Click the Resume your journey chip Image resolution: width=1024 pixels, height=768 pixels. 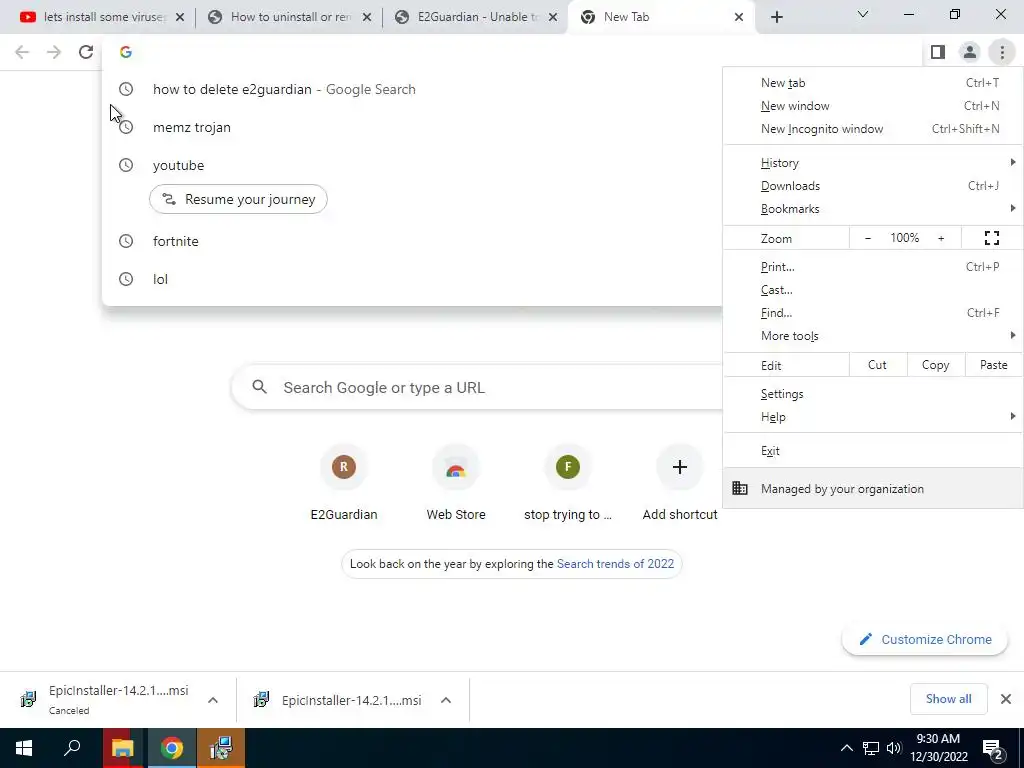tap(238, 199)
